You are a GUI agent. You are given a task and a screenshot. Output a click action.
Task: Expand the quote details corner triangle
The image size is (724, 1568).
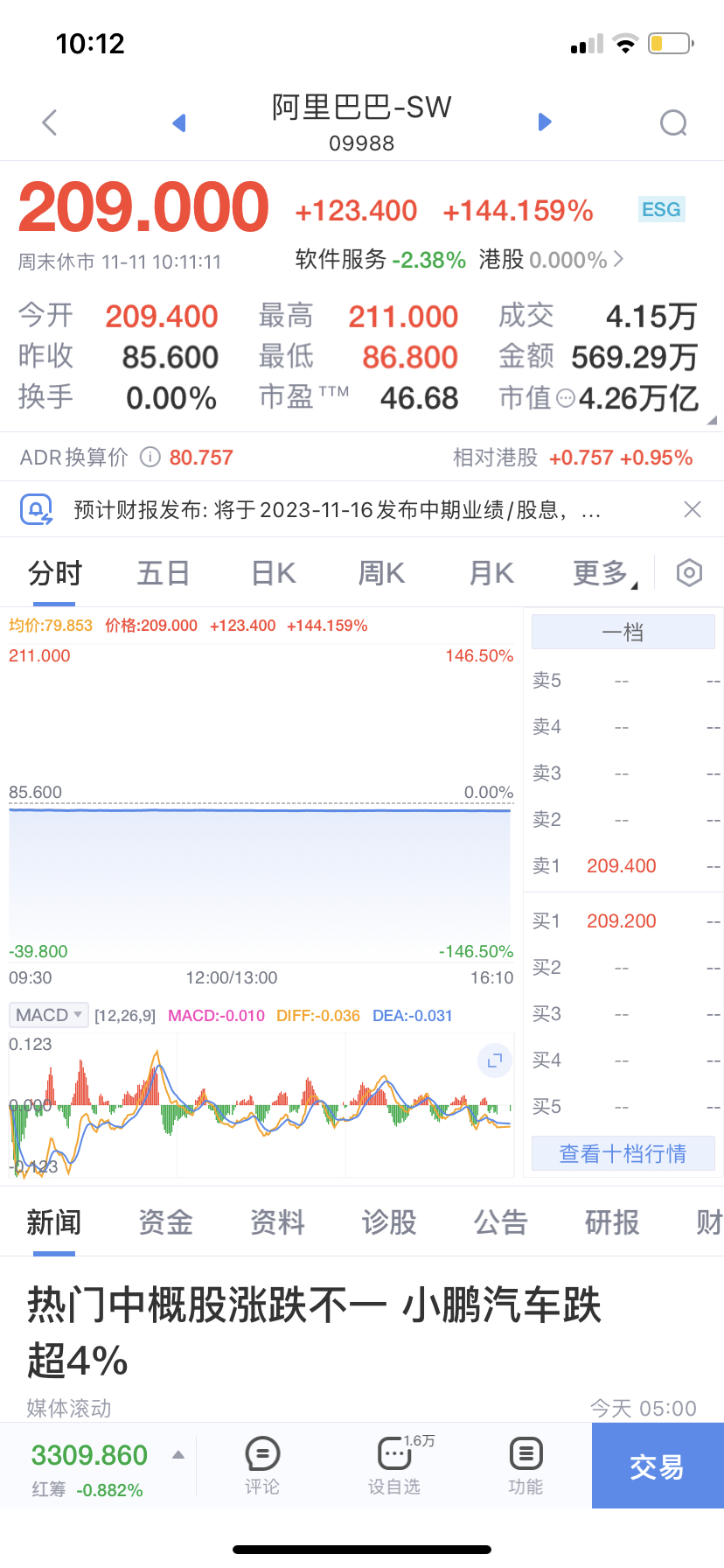pos(711,420)
